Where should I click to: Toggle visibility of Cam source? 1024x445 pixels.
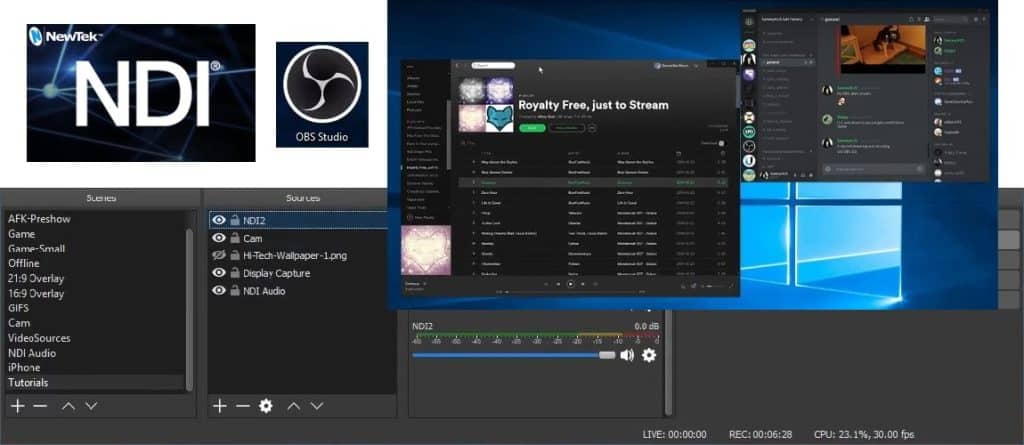[x=219, y=238]
